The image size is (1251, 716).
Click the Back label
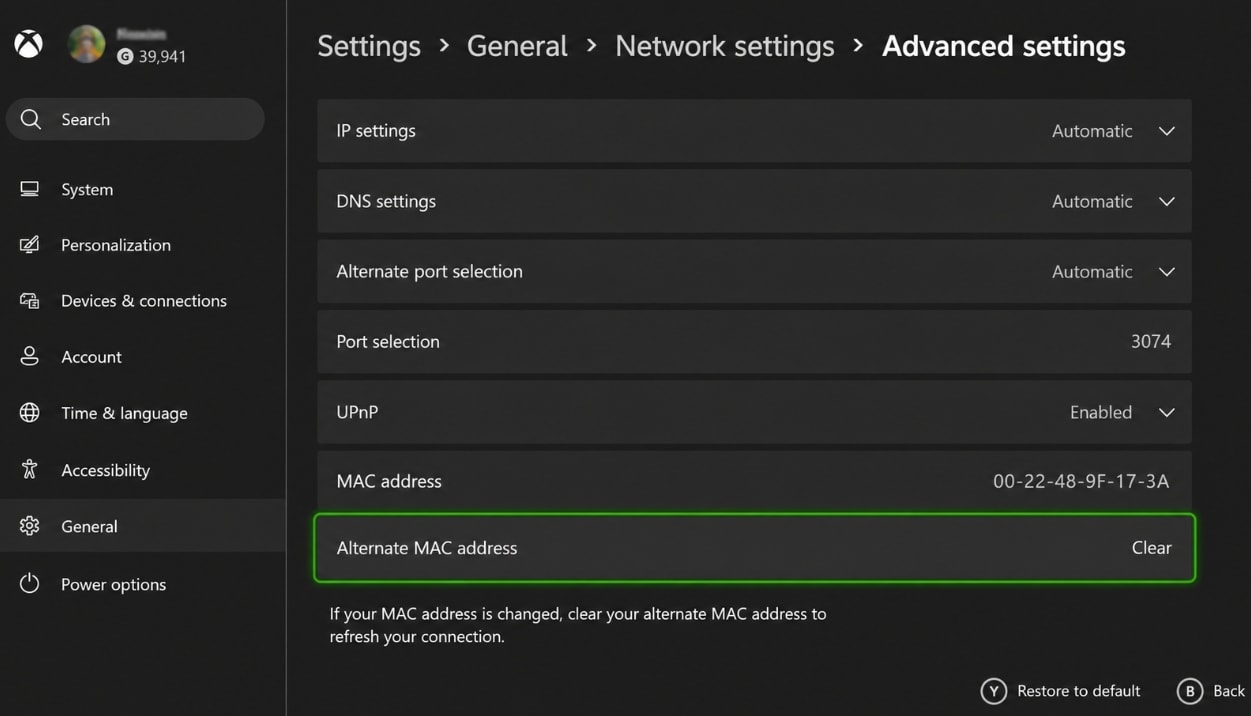pos(1229,691)
